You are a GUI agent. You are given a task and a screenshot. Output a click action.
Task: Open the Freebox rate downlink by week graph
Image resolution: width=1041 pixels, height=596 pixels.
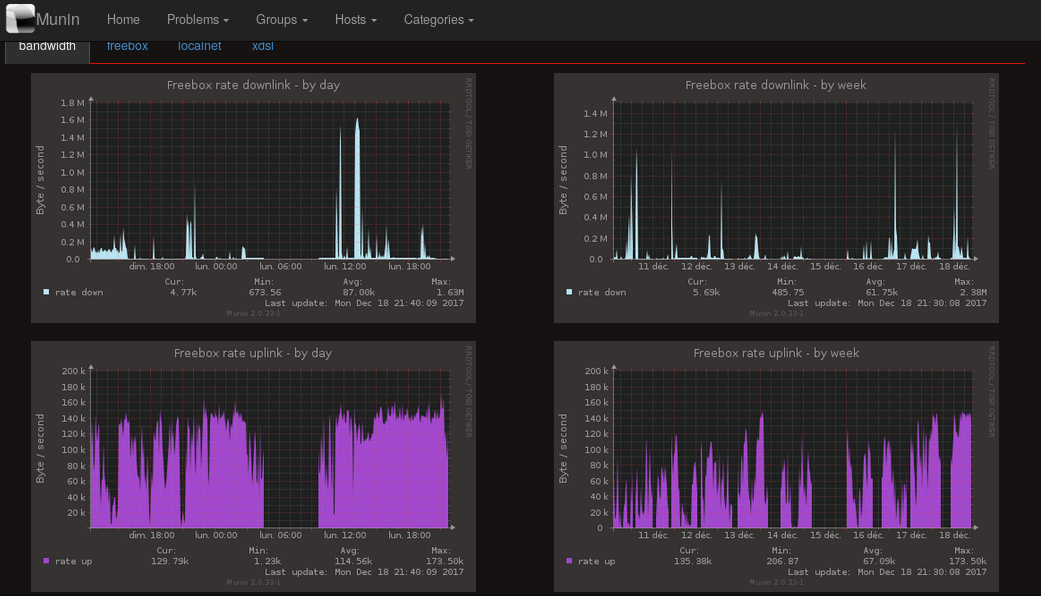pyautogui.click(x=776, y=198)
